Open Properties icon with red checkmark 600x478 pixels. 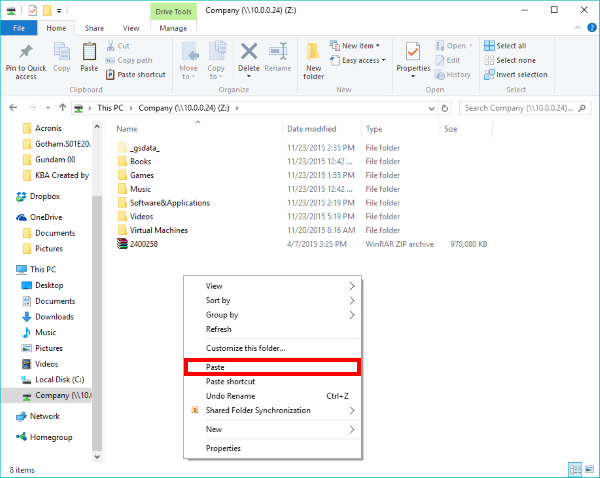point(413,52)
